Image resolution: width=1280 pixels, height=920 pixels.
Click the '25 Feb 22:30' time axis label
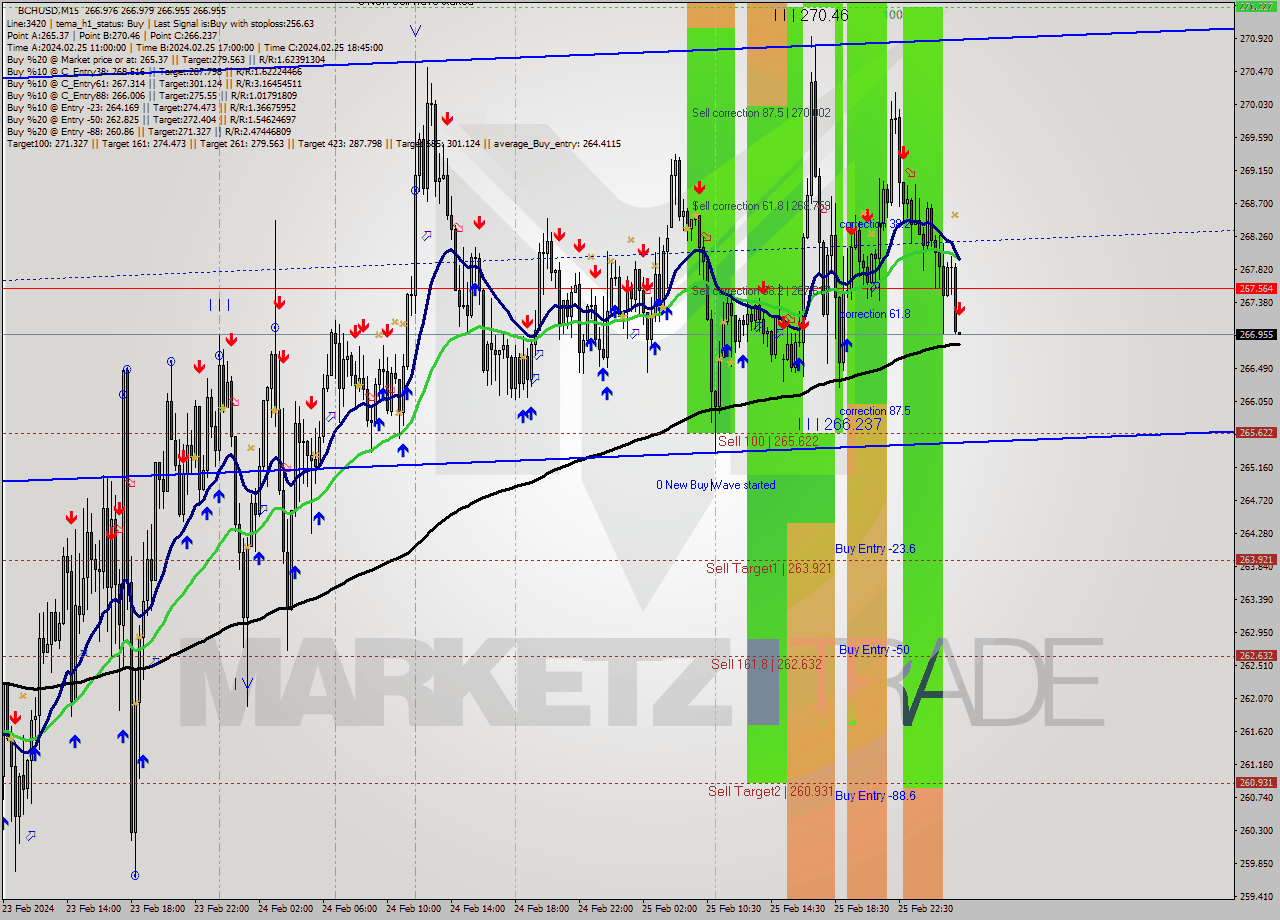tap(926, 909)
